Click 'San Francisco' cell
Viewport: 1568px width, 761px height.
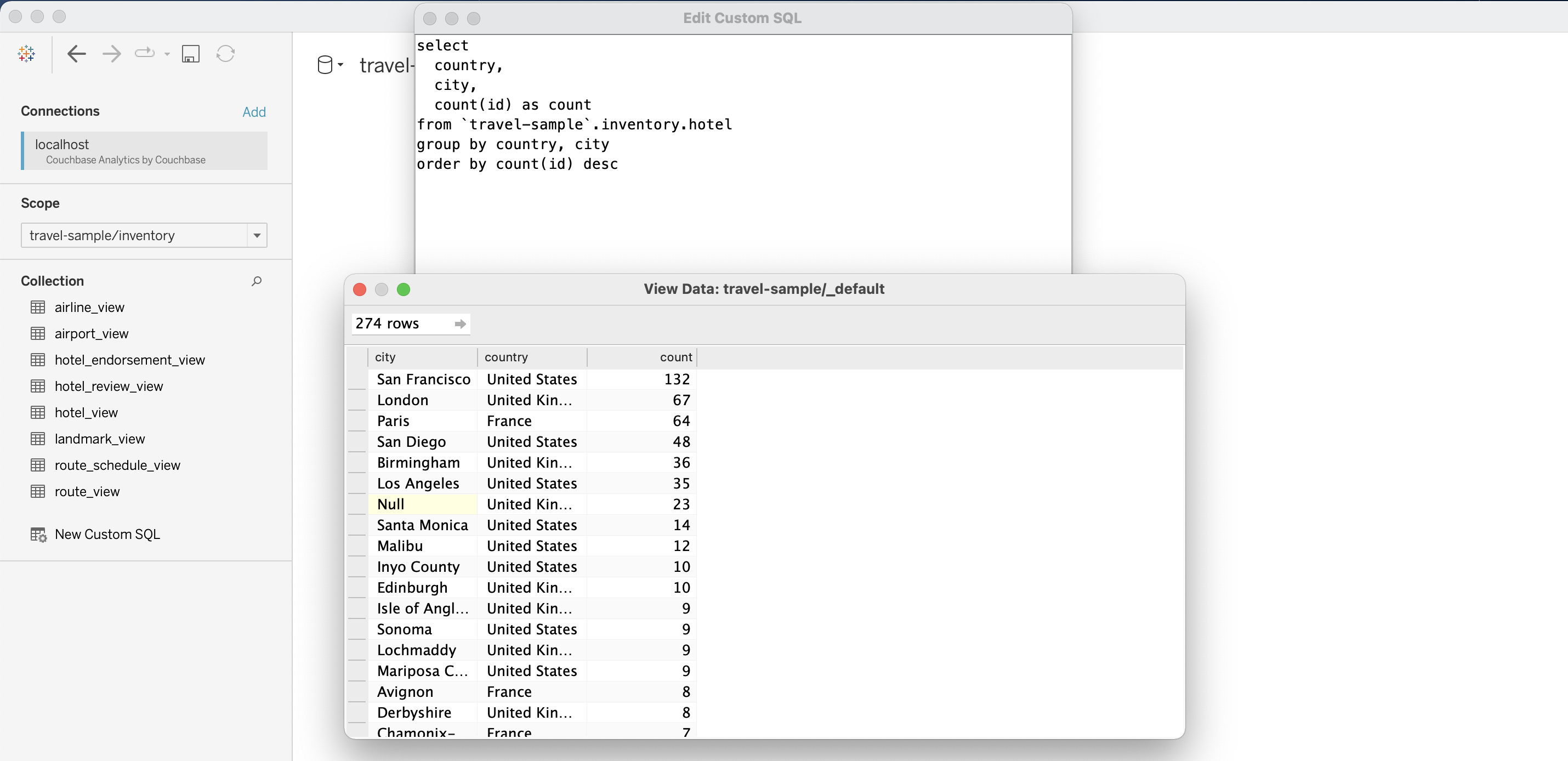pos(423,379)
